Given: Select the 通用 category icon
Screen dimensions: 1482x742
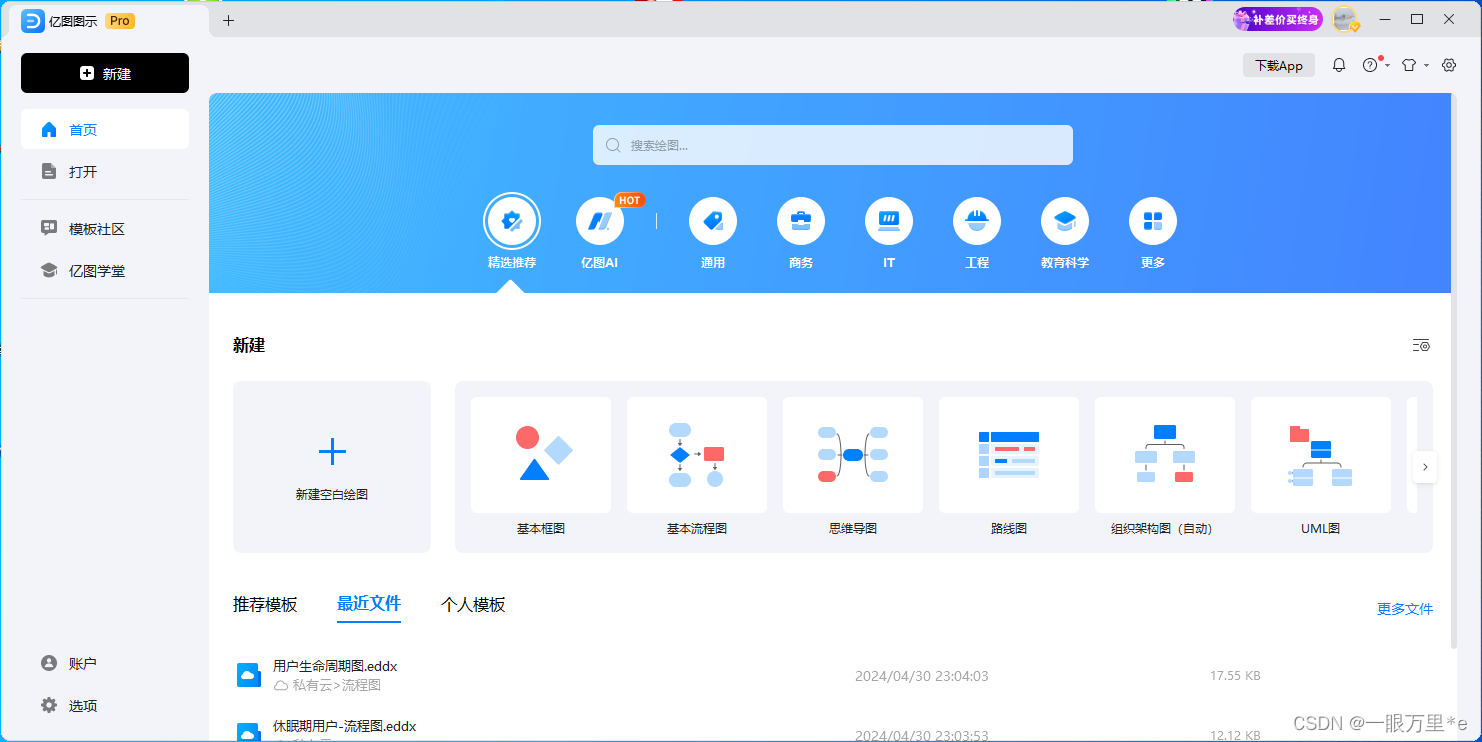Looking at the screenshot, I should [x=713, y=221].
